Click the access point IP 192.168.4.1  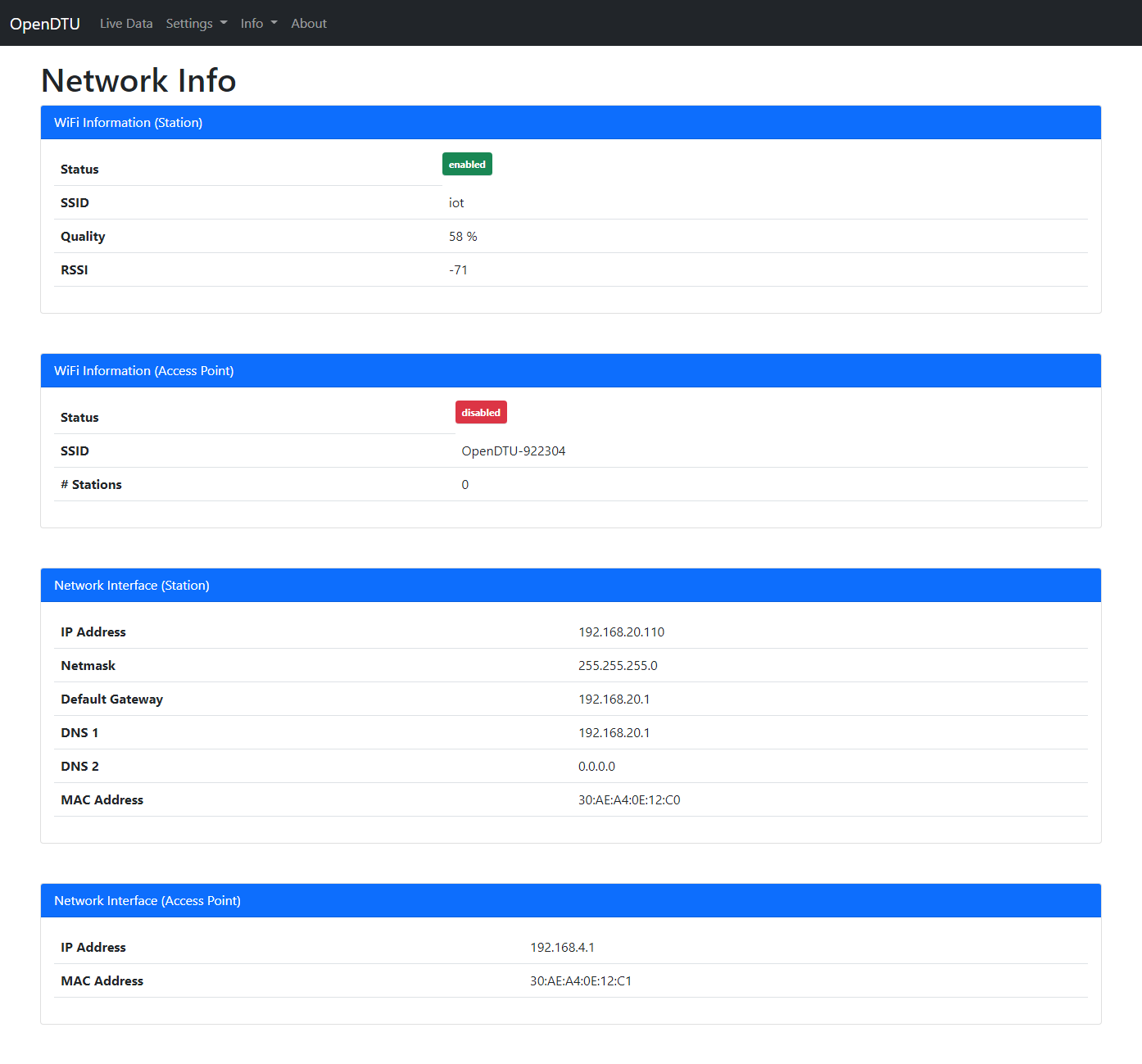click(562, 948)
